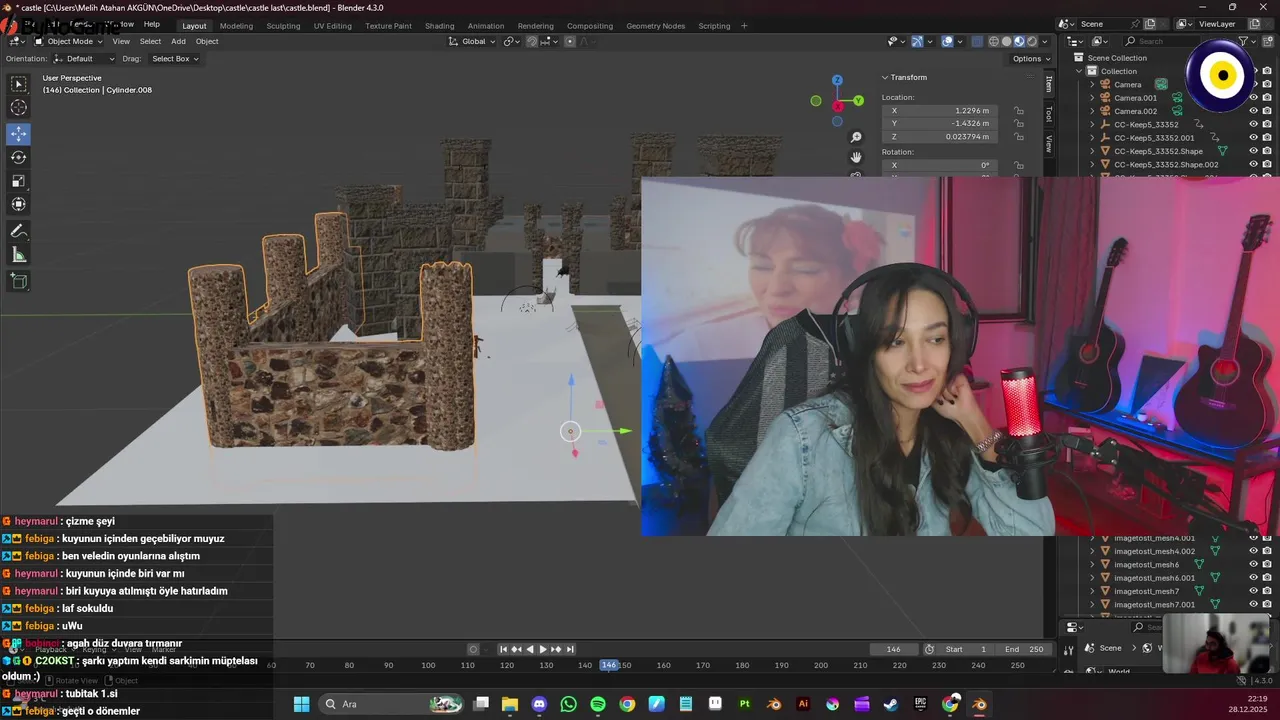Expand the Camera.001 outliner row
The height and width of the screenshot is (720, 1280).
point(1092,98)
